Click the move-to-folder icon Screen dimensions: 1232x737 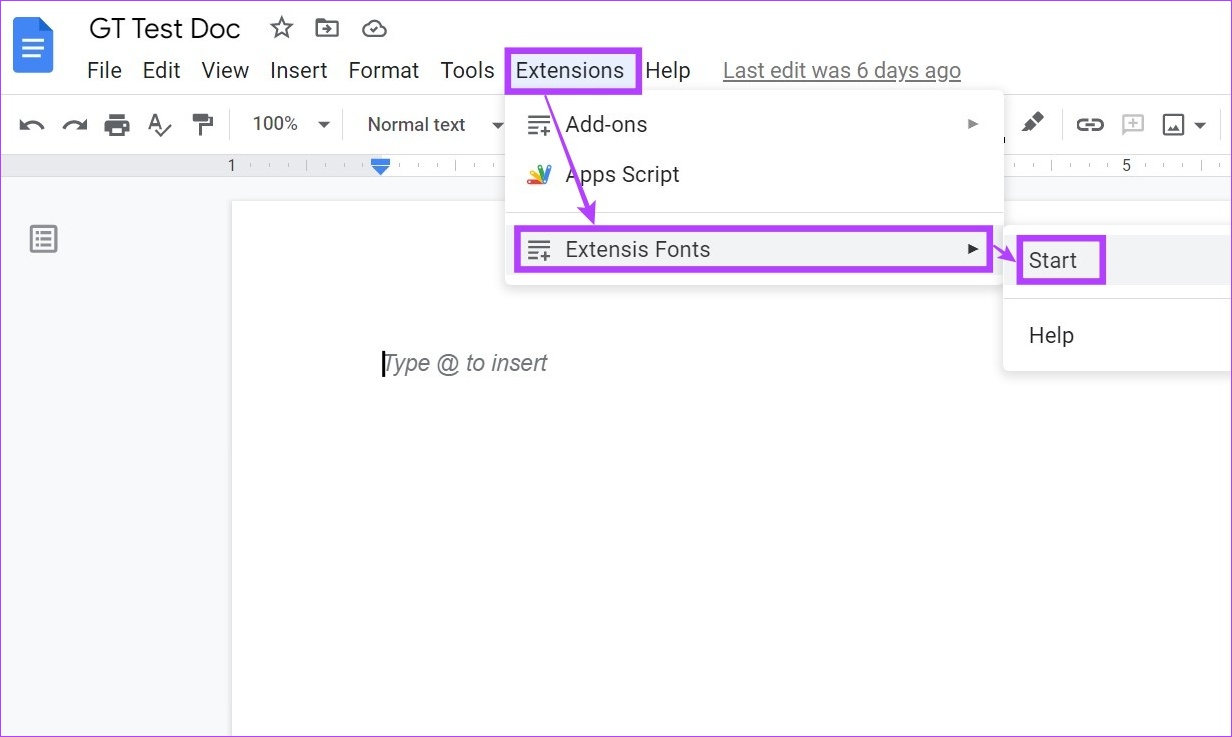(x=326, y=28)
